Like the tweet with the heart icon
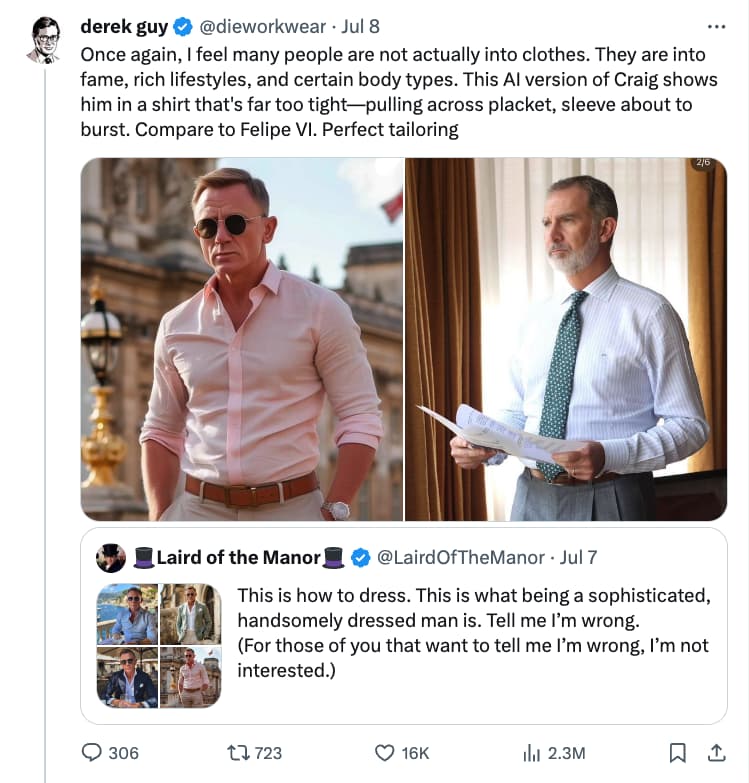The image size is (749, 783). (384, 753)
